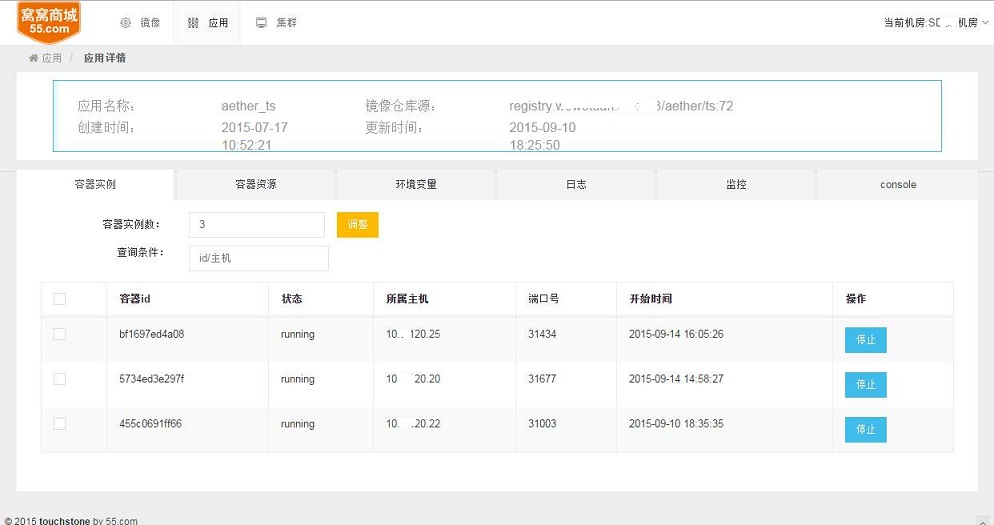
Task: Open the console tab
Action: point(898,185)
